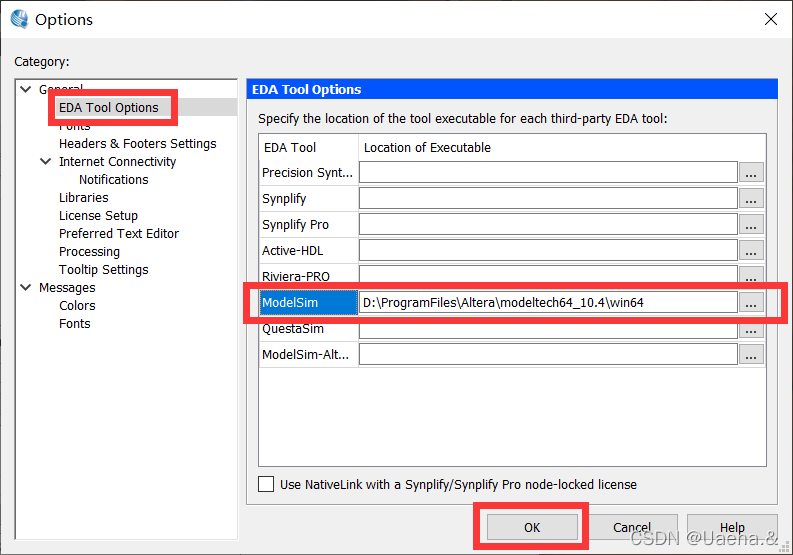Click the Active-HDL path field

pyautogui.click(x=548, y=250)
